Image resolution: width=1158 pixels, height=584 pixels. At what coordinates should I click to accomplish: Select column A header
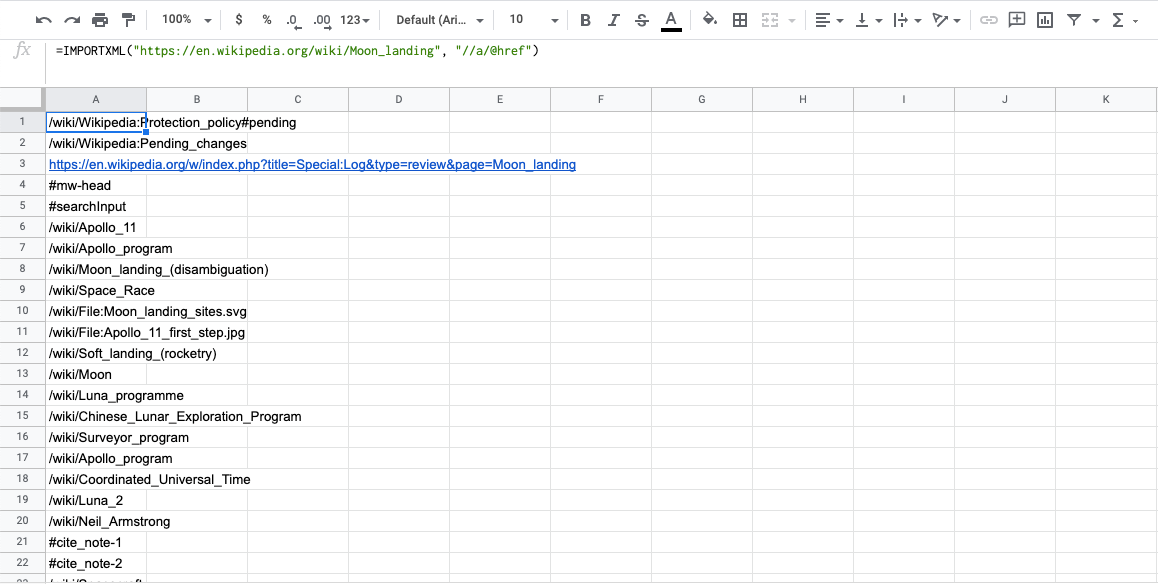[96, 100]
